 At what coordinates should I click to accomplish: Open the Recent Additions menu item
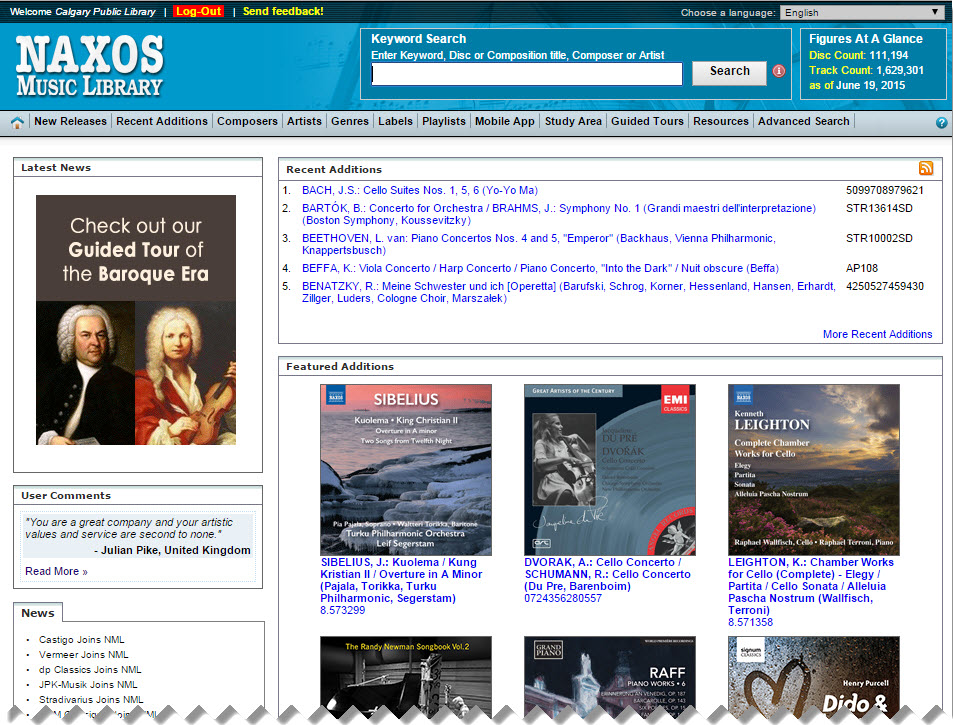[x=162, y=122]
